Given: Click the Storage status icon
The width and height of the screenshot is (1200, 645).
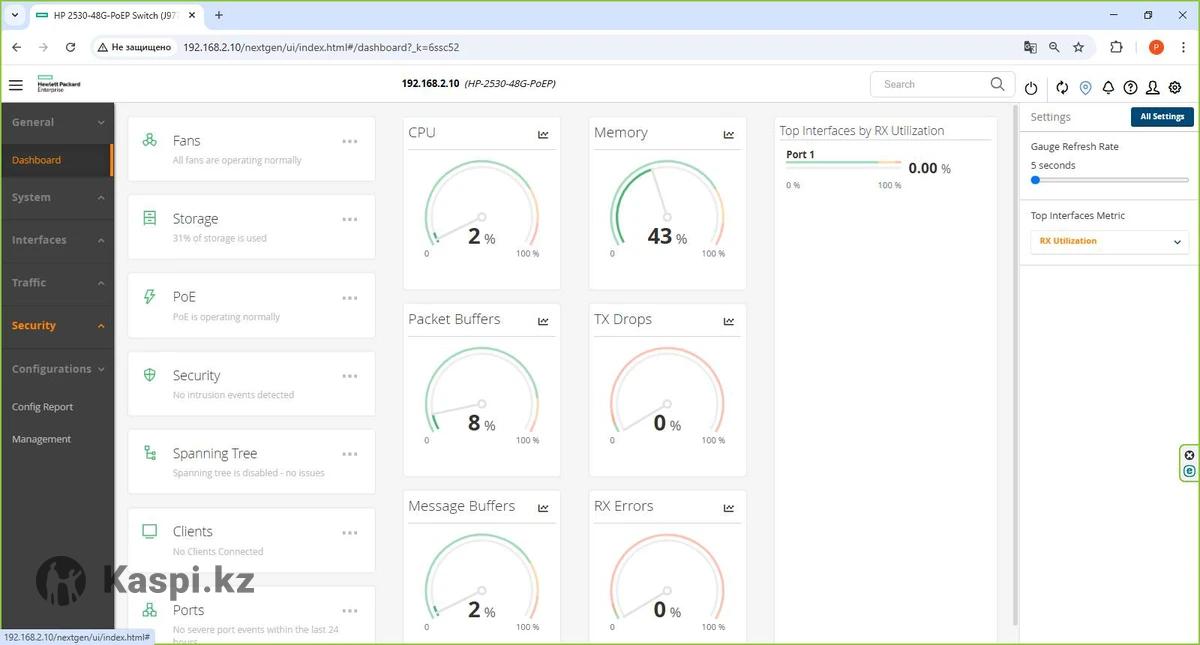Looking at the screenshot, I should [150, 218].
